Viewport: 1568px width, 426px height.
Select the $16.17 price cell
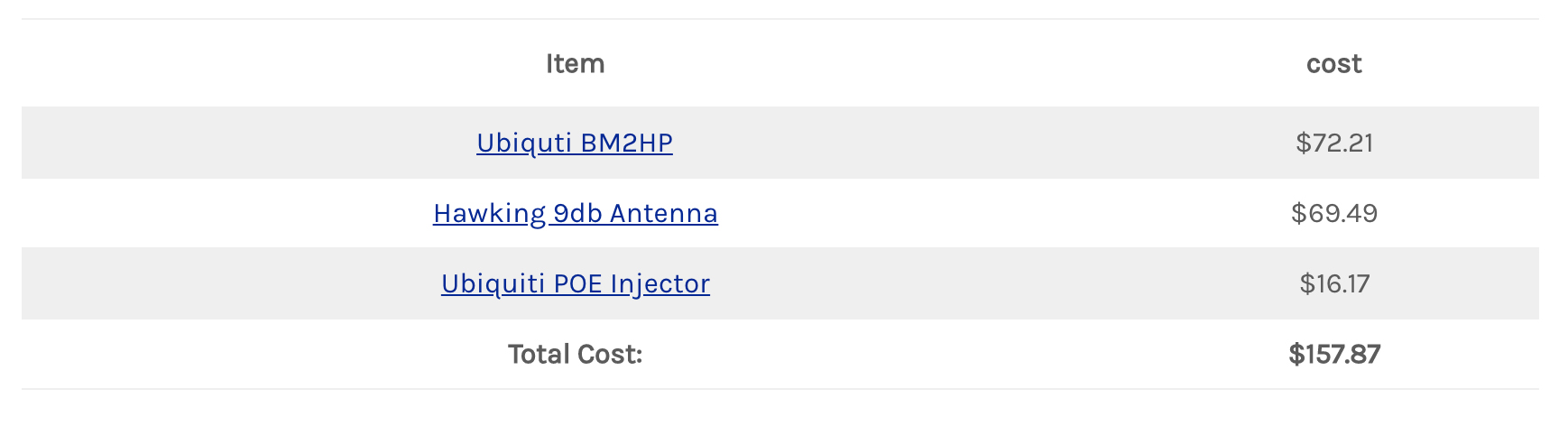point(1333,283)
